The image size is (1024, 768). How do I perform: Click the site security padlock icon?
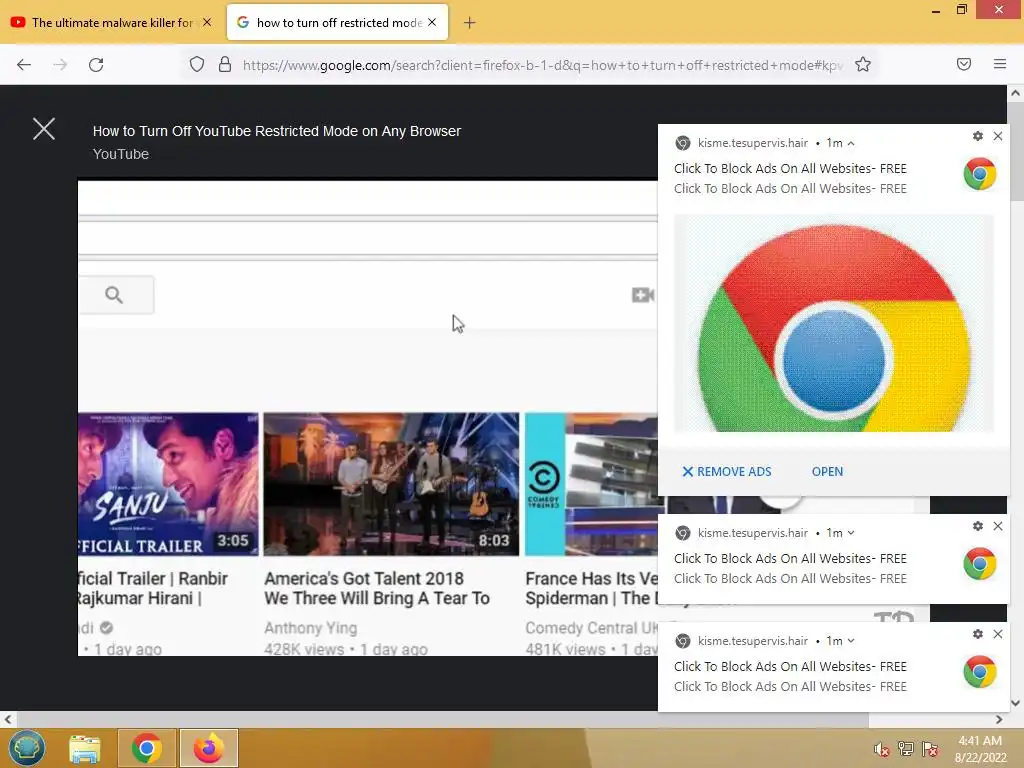tap(225, 64)
